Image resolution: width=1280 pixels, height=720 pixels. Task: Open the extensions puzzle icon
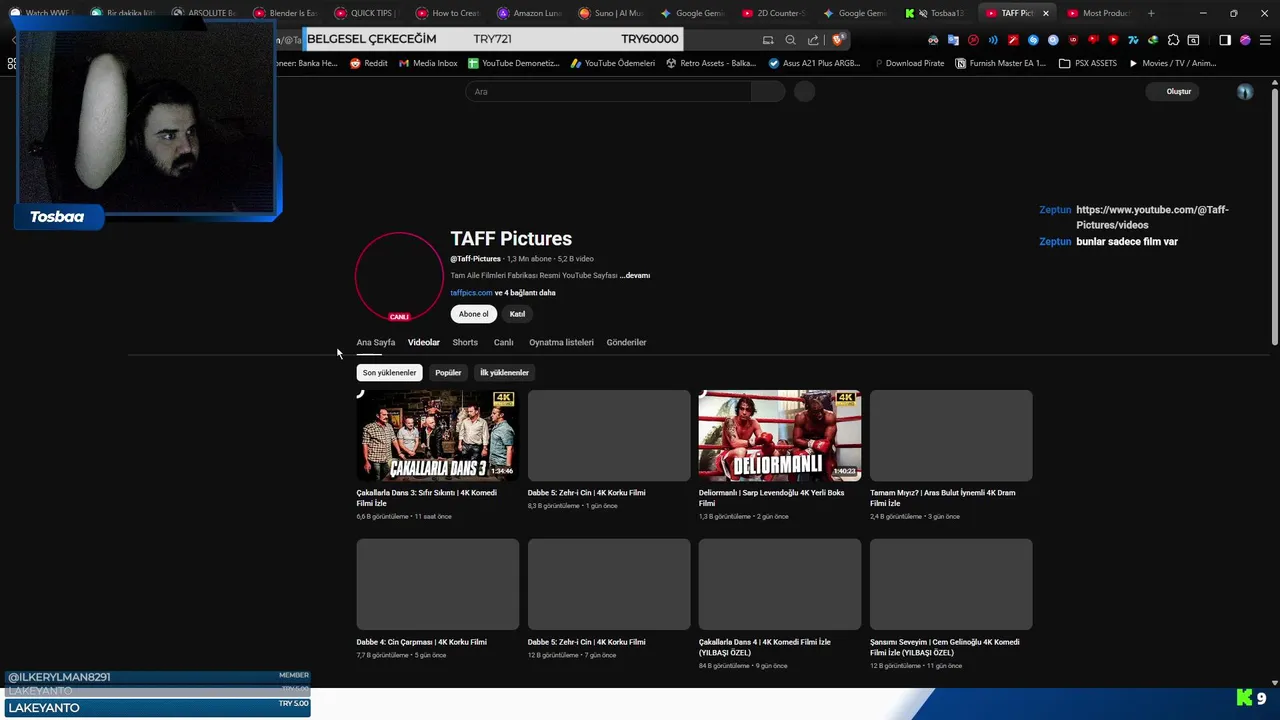[1173, 40]
